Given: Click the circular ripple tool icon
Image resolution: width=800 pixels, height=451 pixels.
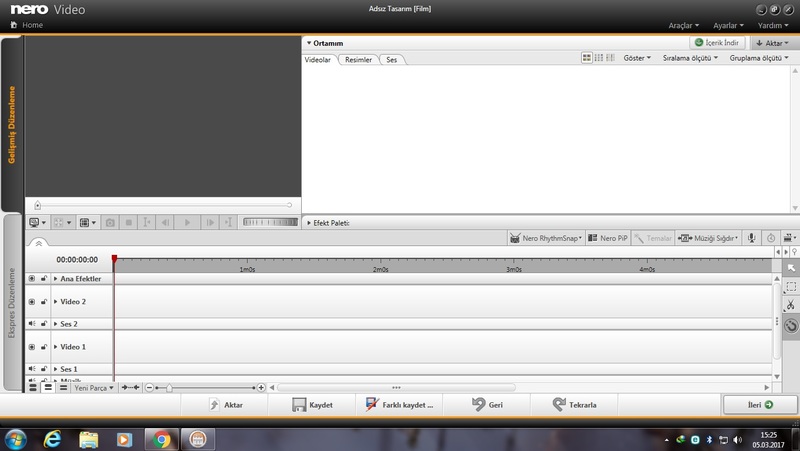Looking at the screenshot, I should tap(791, 325).
